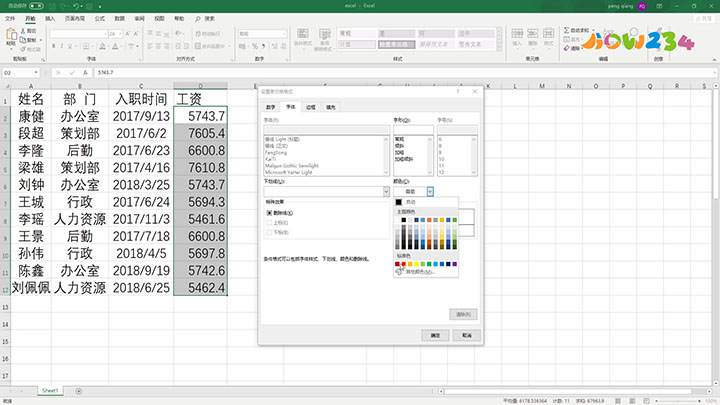Image resolution: width=720 pixels, height=405 pixels.
Task: Open the Paste options arrow below Paste
Action: [x=11, y=48]
